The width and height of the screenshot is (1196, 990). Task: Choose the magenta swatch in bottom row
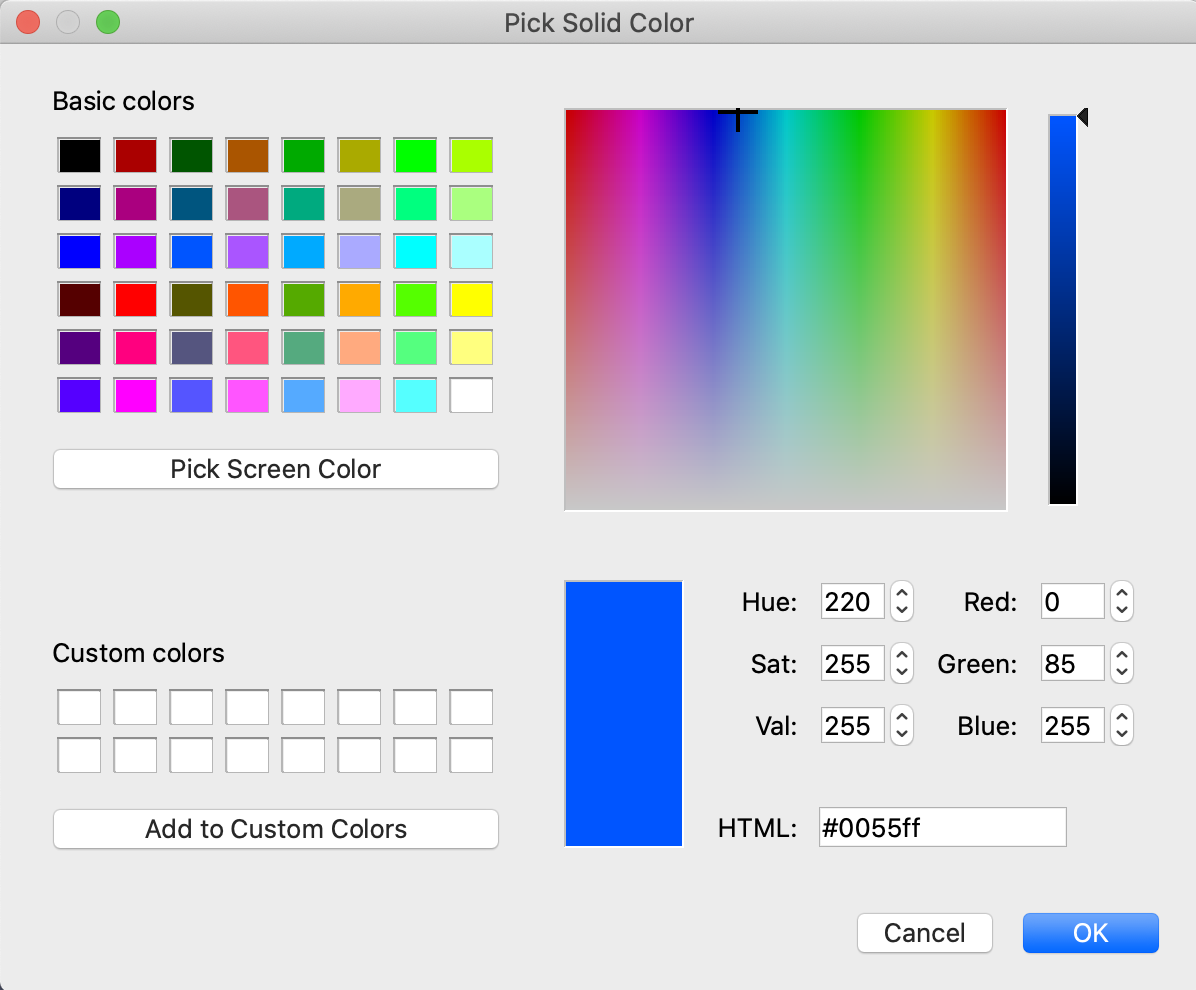[135, 396]
